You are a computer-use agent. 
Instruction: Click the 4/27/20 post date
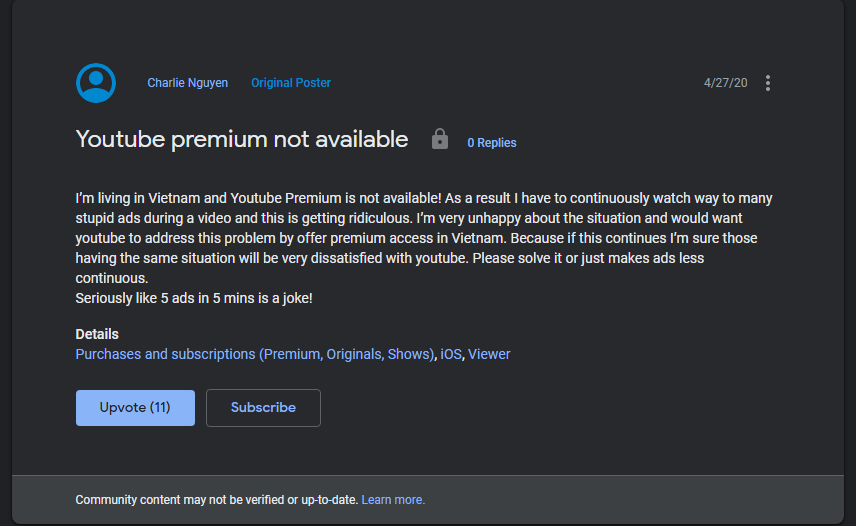726,83
